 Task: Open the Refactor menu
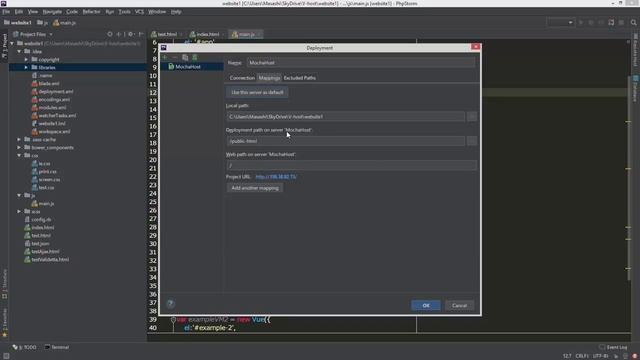tap(91, 12)
